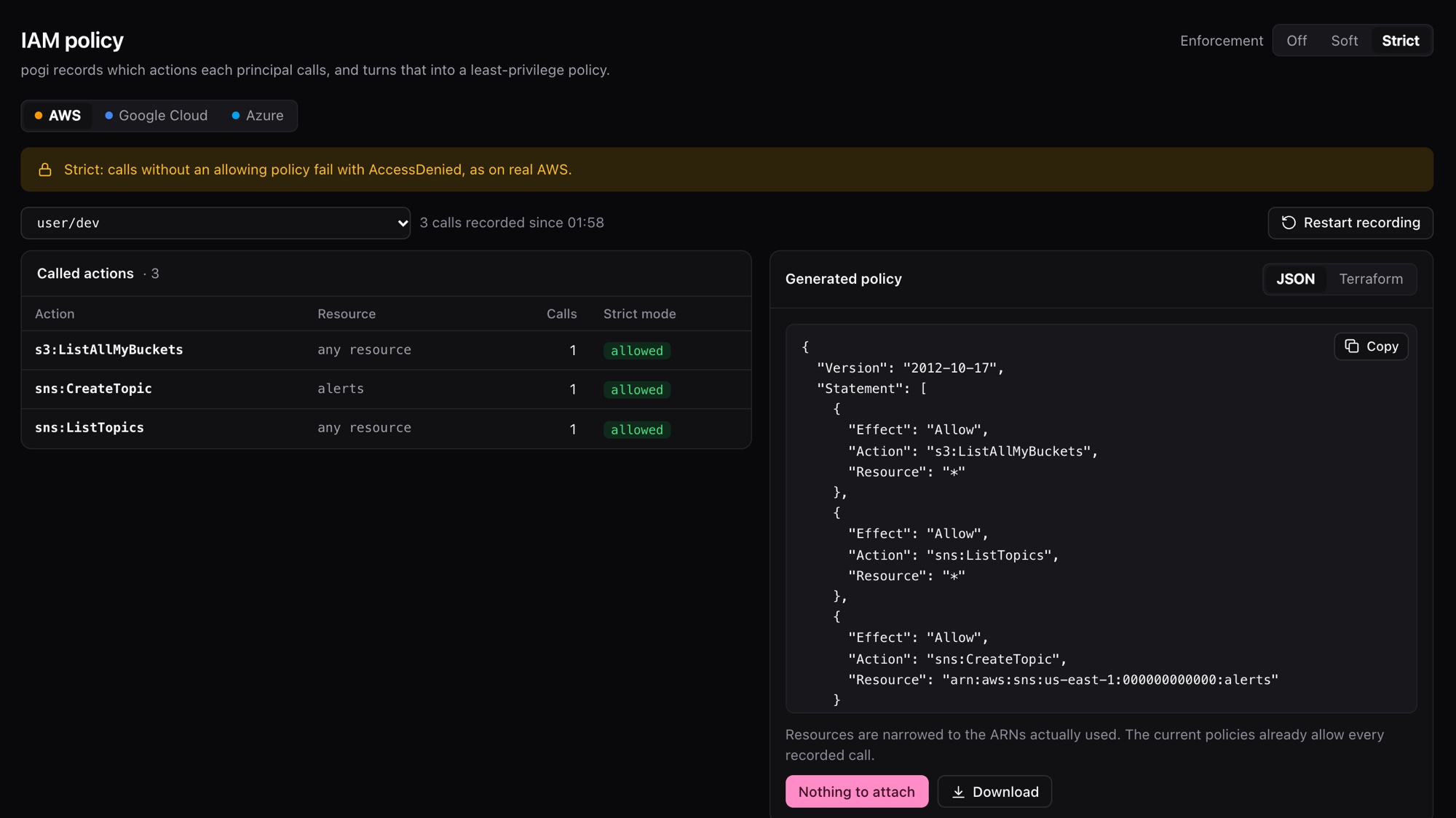Set enforcement to Soft

click(1344, 41)
